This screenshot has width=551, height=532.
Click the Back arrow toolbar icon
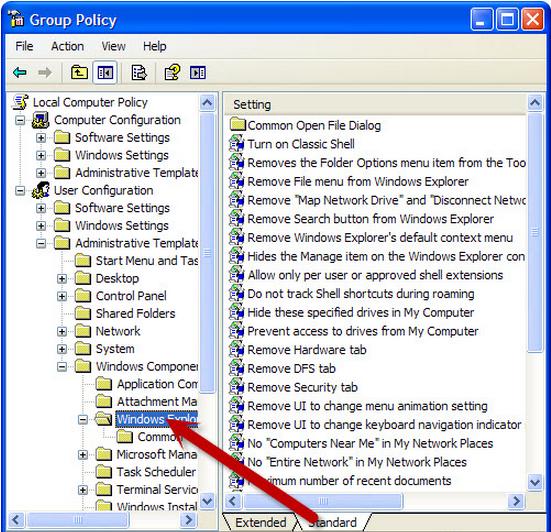pyautogui.click(x=20, y=73)
